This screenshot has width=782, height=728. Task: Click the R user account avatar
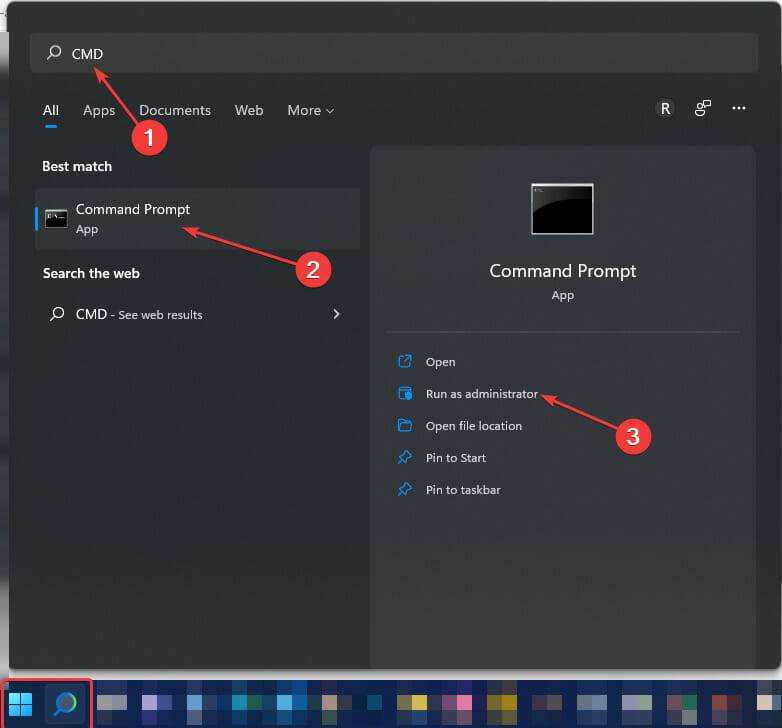[665, 109]
